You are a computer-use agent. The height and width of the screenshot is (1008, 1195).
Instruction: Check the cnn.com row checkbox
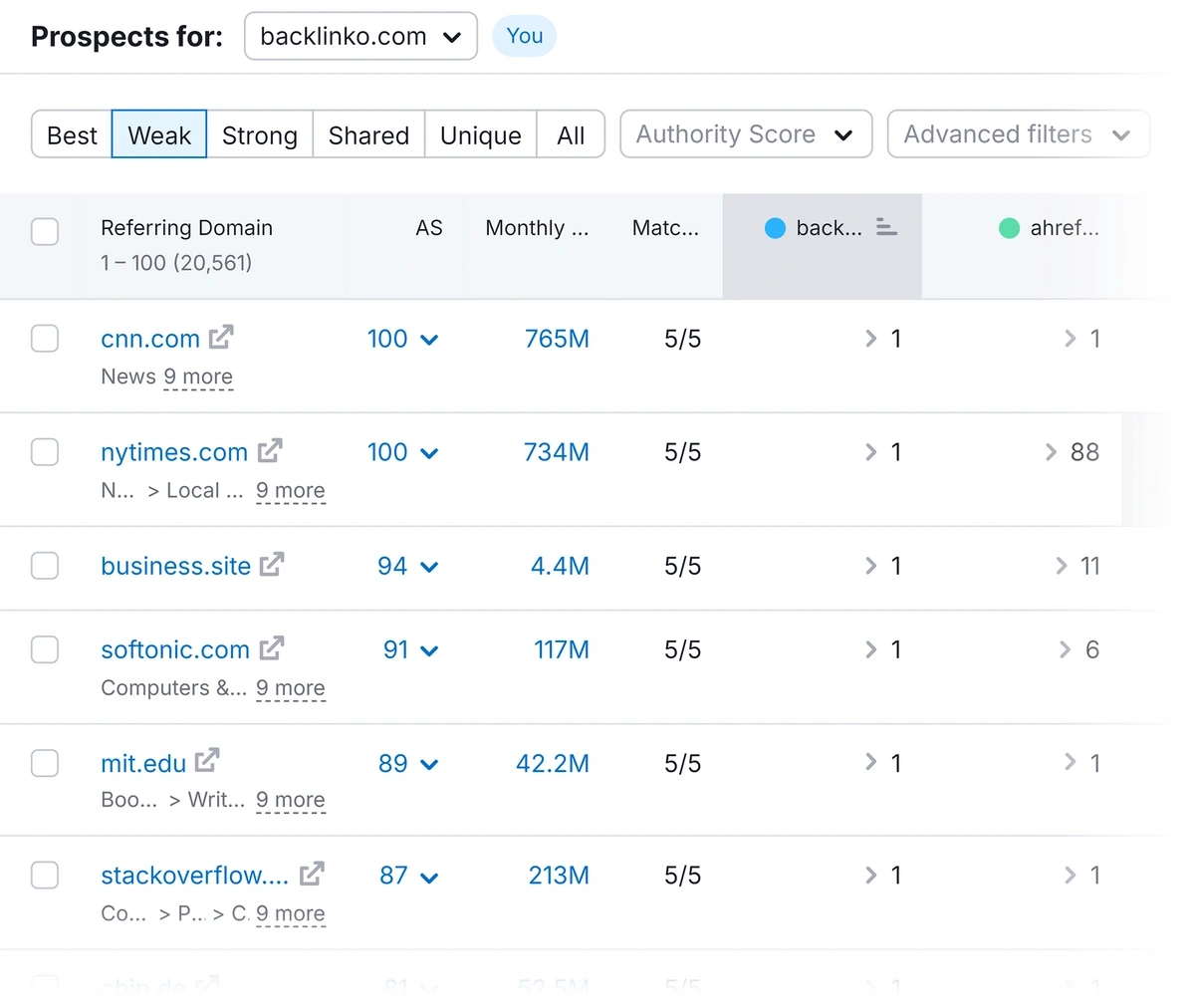point(45,339)
